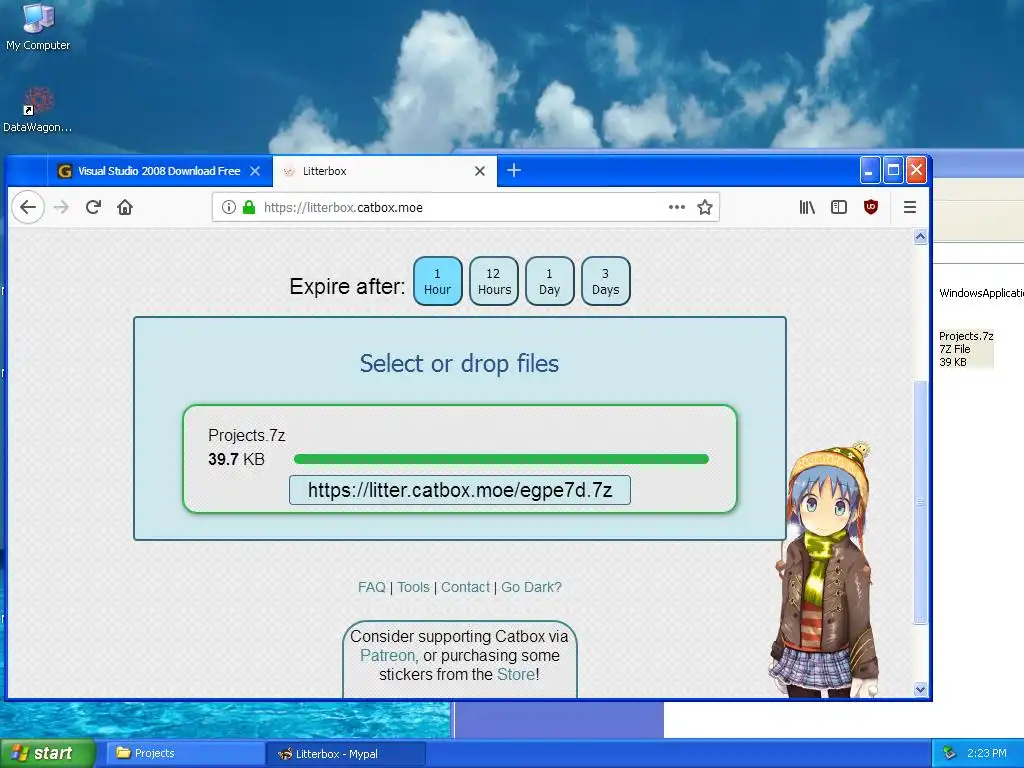Open the Patreon link
Viewport: 1024px width, 768px height.
tap(387, 655)
